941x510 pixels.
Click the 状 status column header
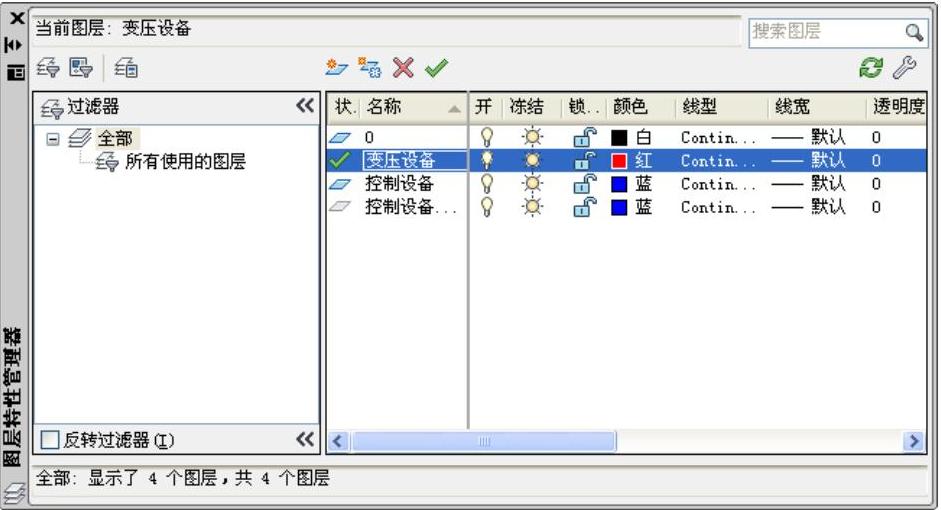[344, 107]
